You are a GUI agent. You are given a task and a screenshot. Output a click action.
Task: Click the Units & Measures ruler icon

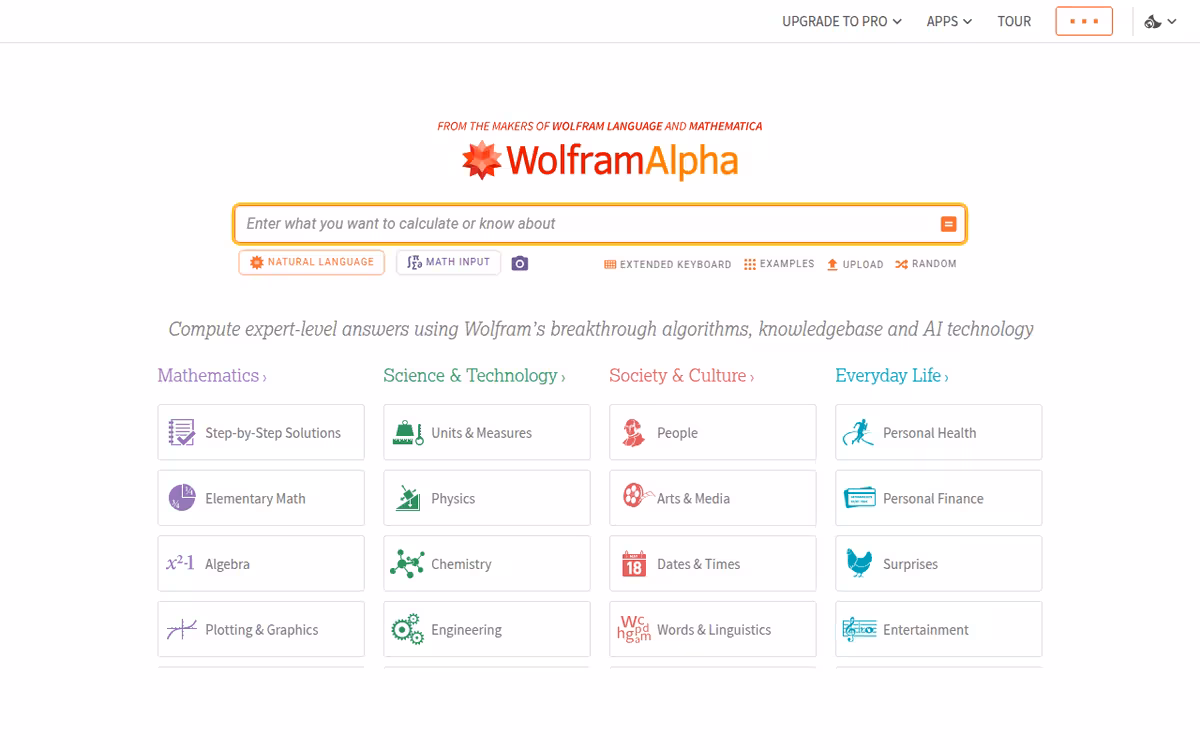[407, 433]
